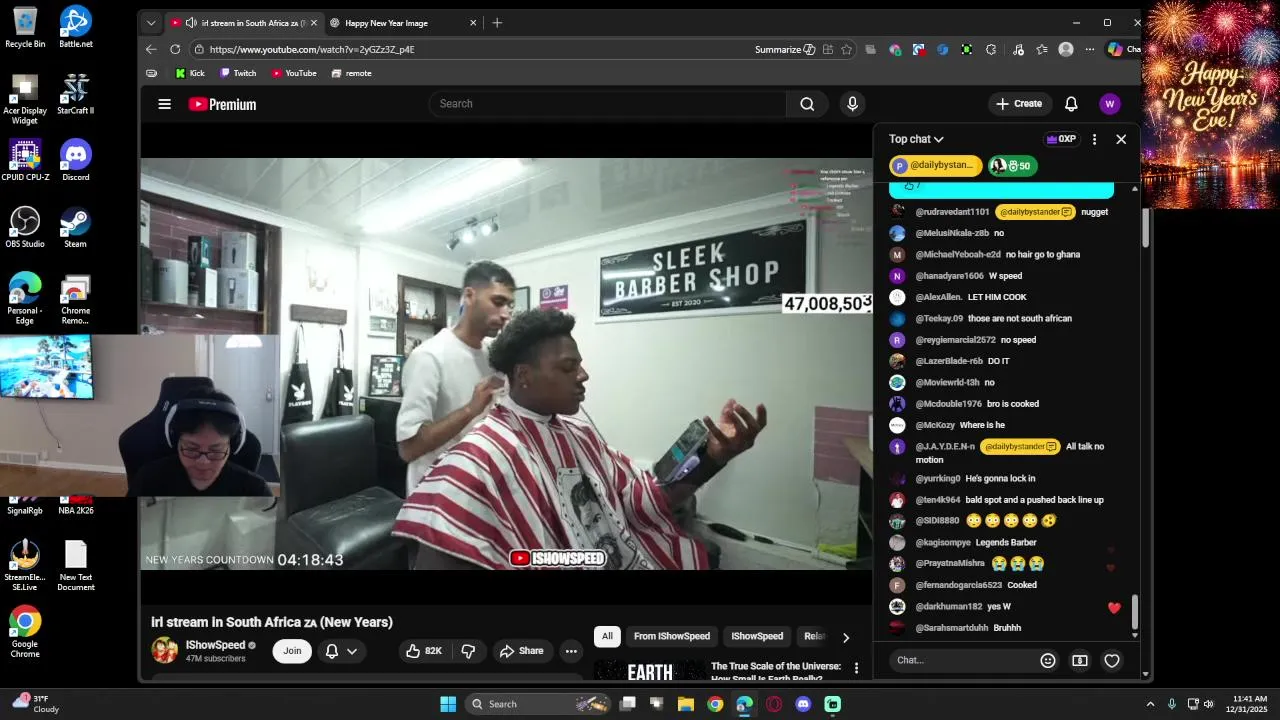Open Discord from the taskbar
The image size is (1280, 720).
tap(803, 704)
